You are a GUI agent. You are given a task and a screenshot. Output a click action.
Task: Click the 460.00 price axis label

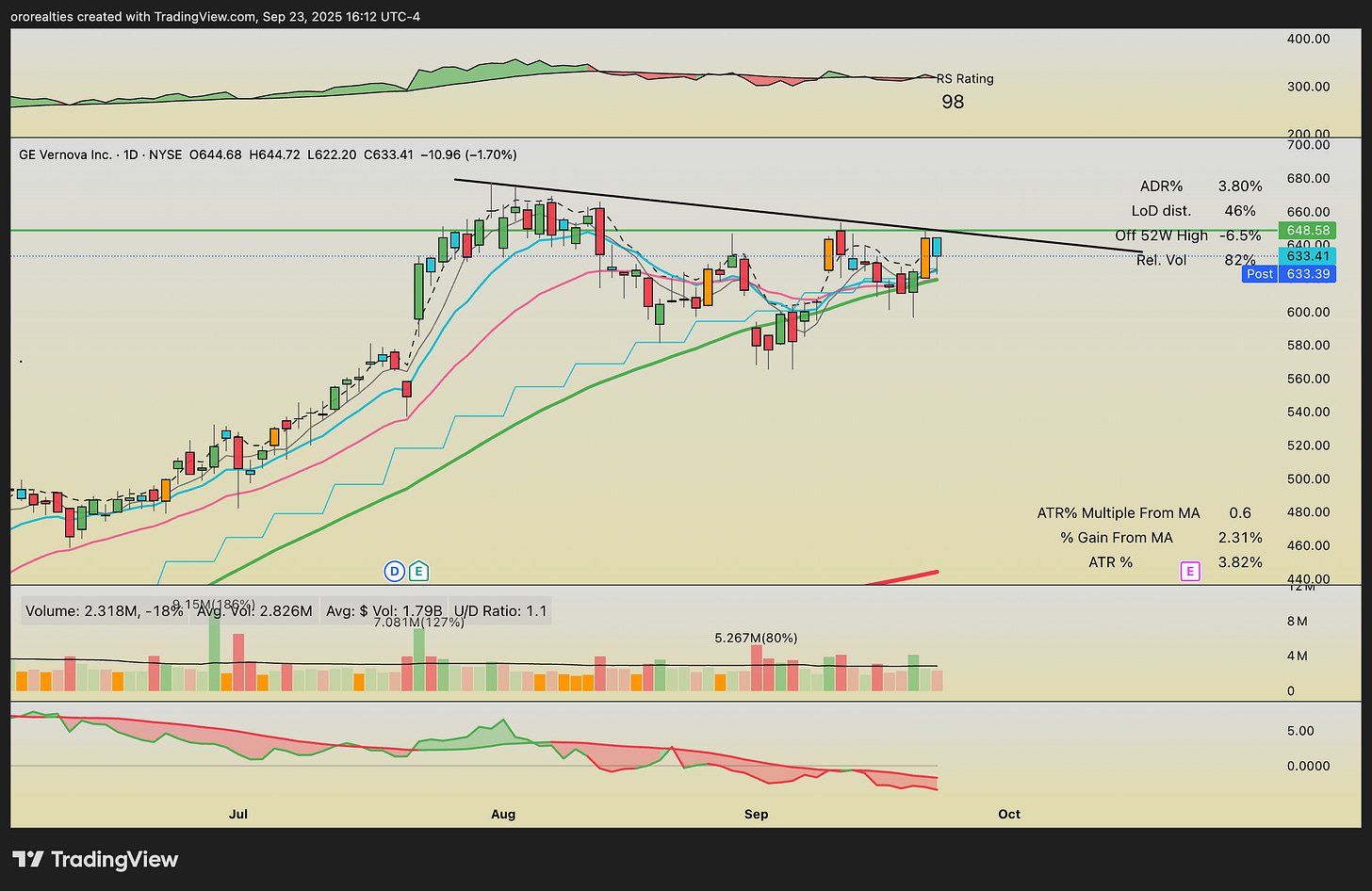point(1309,545)
